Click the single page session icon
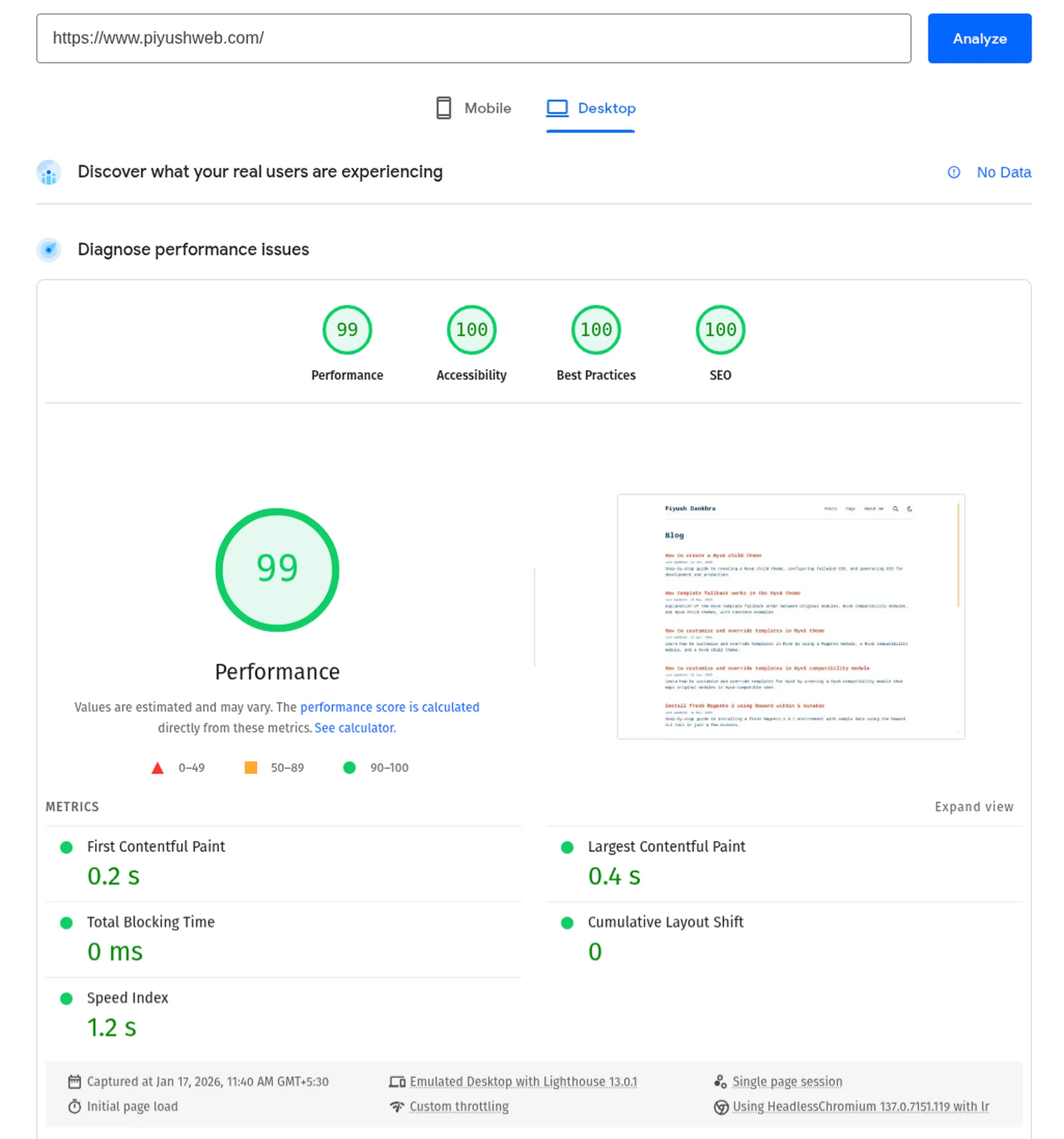 [720, 1081]
